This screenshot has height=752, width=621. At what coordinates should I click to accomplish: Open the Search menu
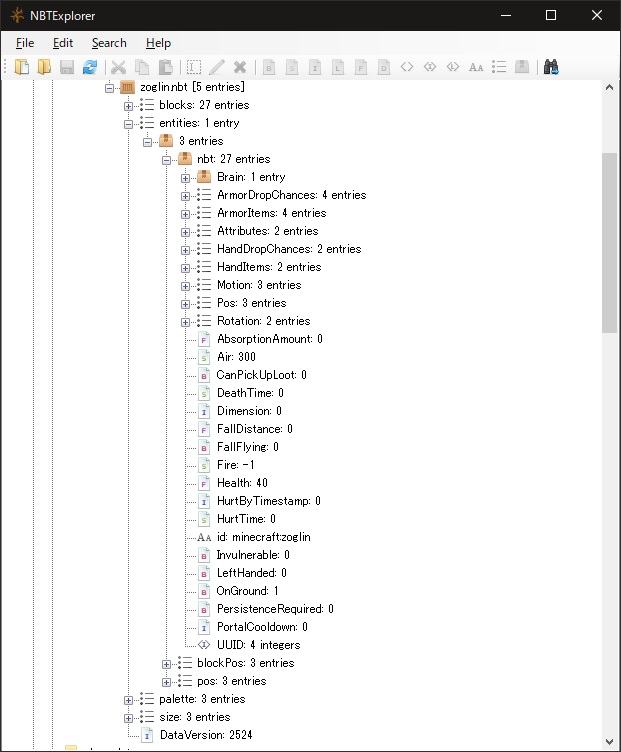coord(109,43)
